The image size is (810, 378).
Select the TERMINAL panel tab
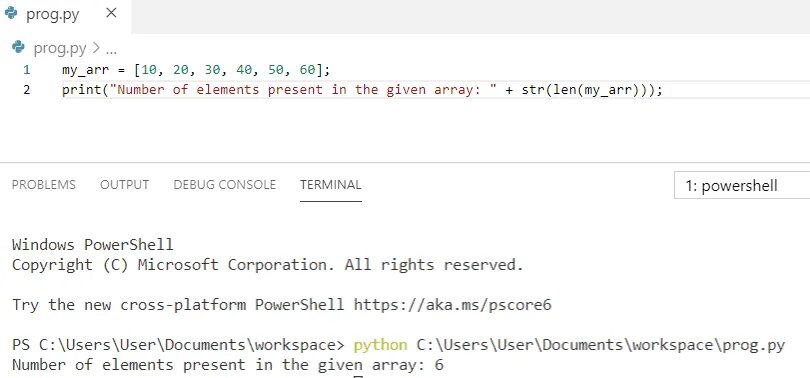pos(331,185)
